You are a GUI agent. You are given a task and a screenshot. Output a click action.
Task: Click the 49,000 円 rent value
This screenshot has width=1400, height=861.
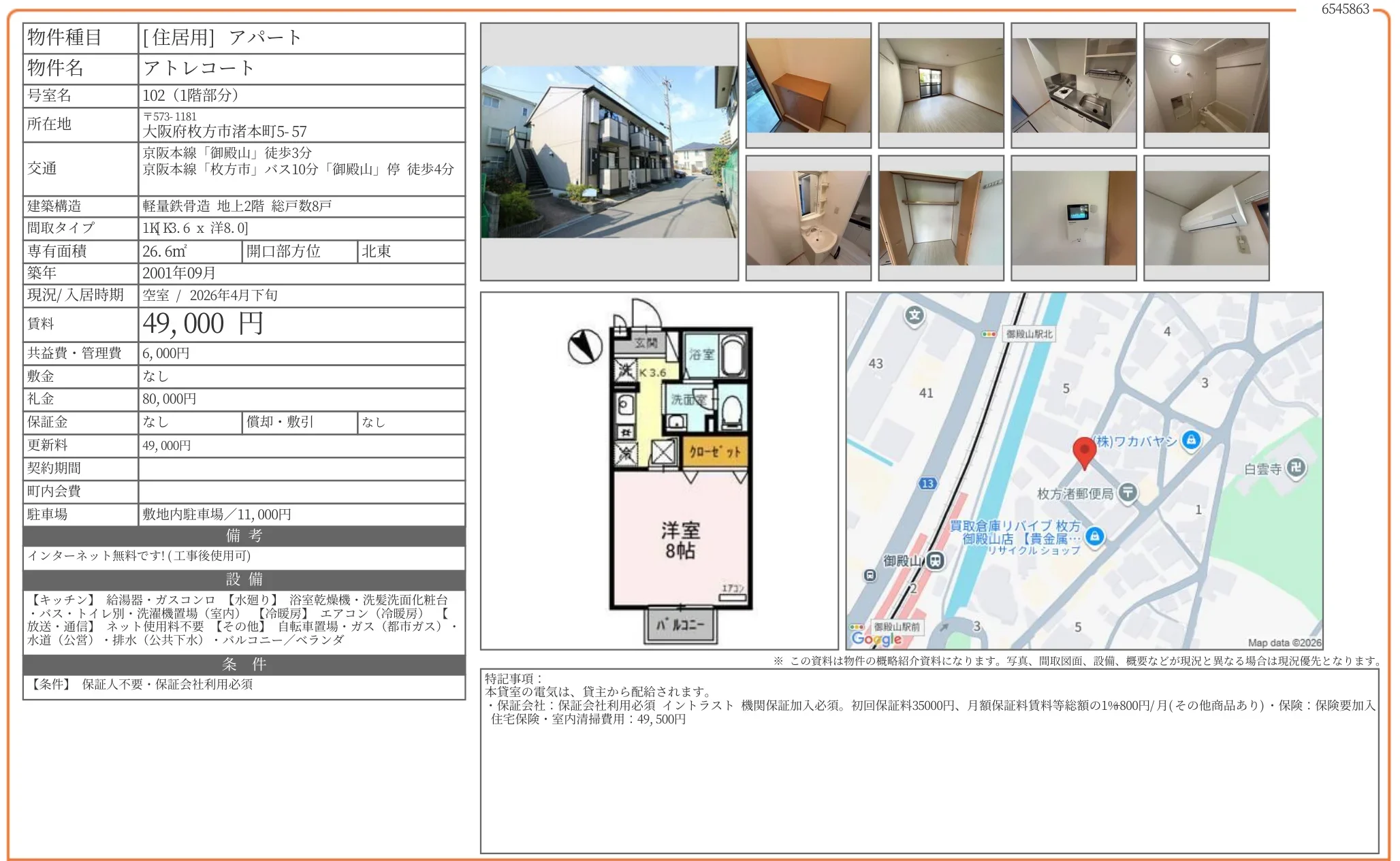point(203,324)
